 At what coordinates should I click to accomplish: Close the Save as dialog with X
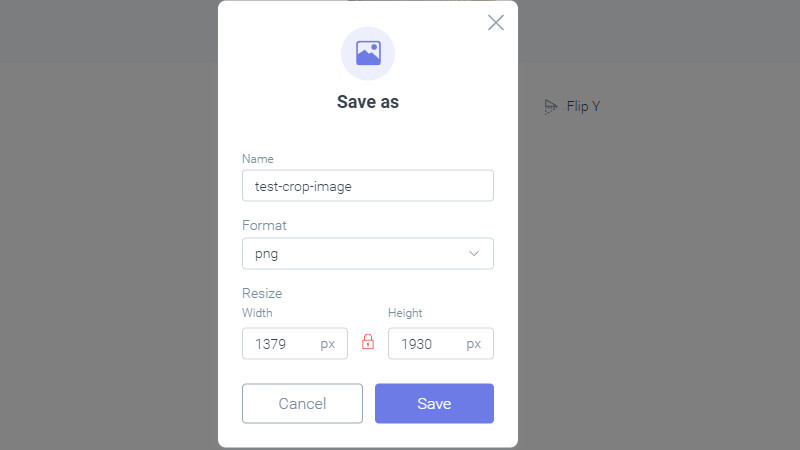point(495,22)
